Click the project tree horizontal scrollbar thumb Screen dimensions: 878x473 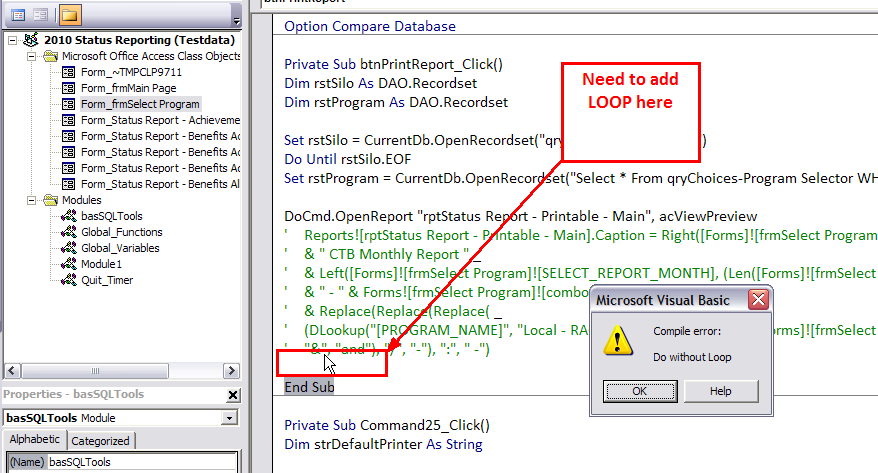(95, 371)
